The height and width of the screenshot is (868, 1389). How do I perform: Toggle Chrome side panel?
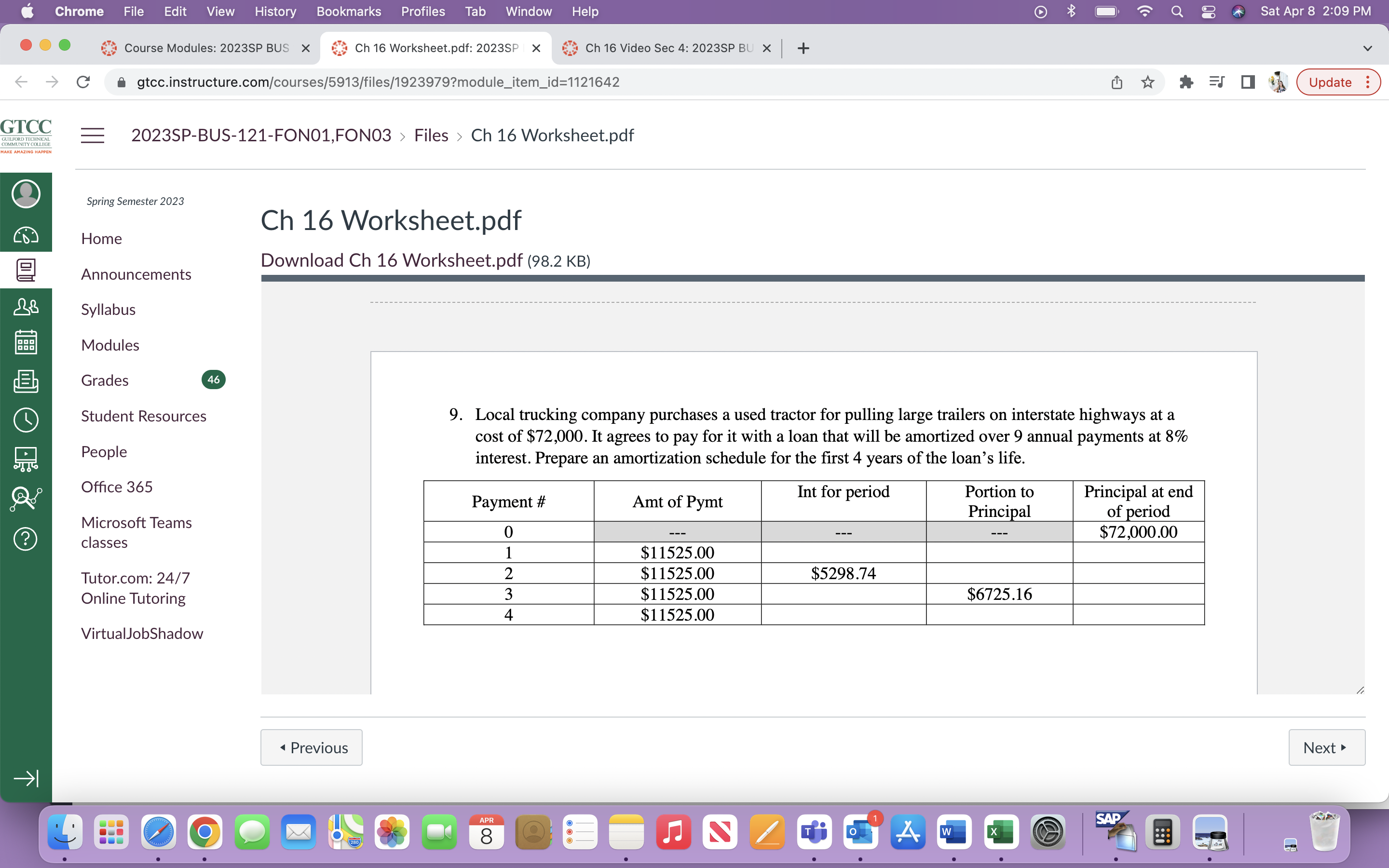point(1247,82)
